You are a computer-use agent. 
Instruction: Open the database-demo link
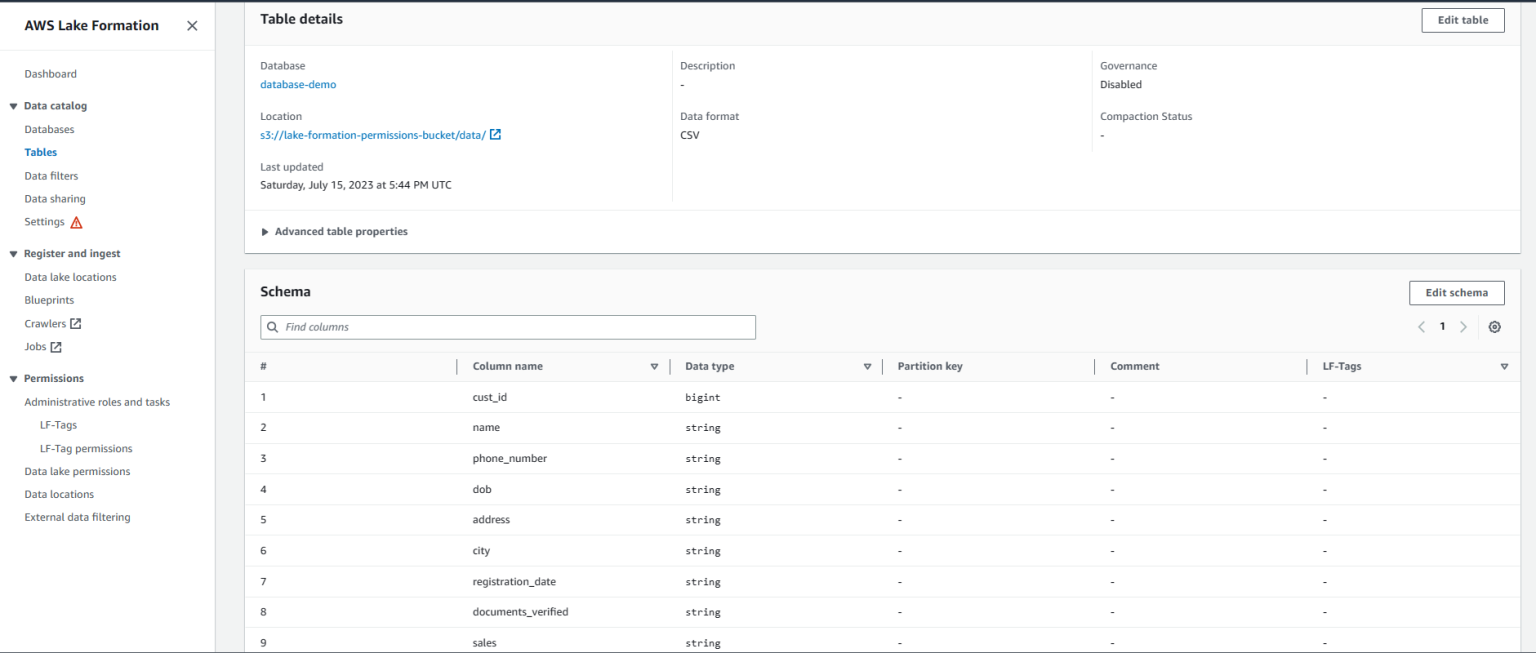pyautogui.click(x=297, y=84)
